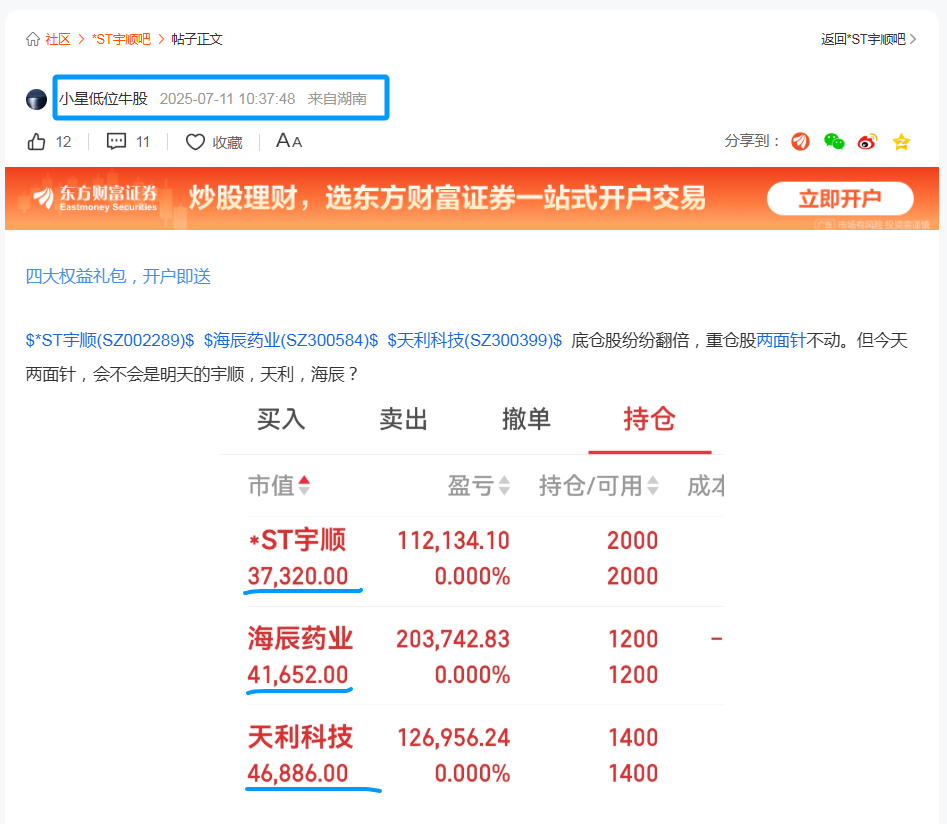
Task: Open 四大权益礼包，开户即送 link
Action: (x=118, y=276)
